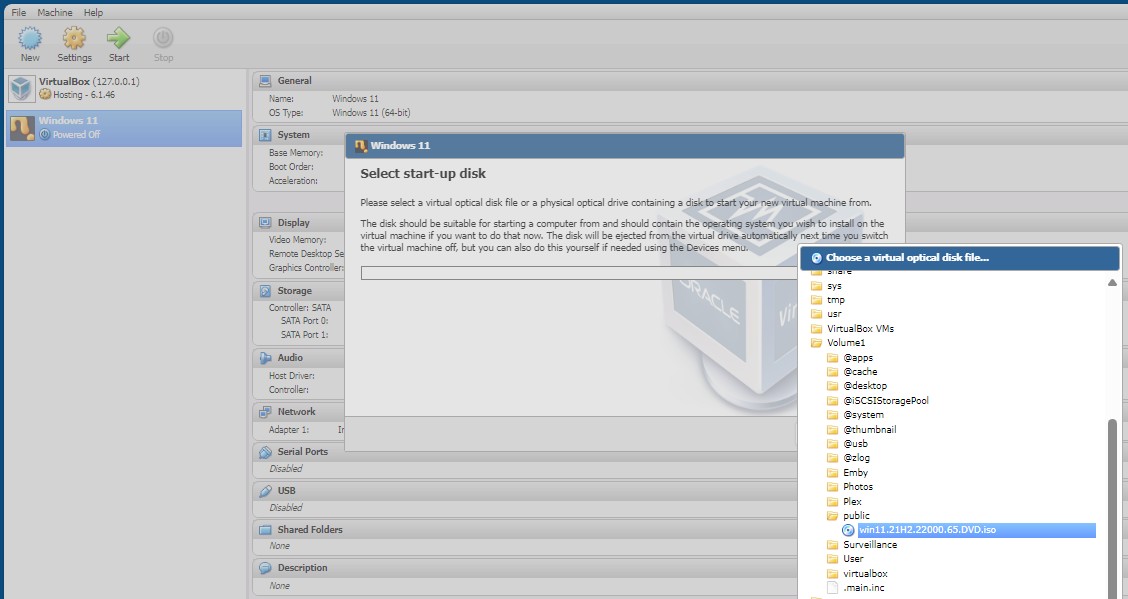Open the Storage section header link
The height and width of the screenshot is (599, 1128).
coord(295,291)
